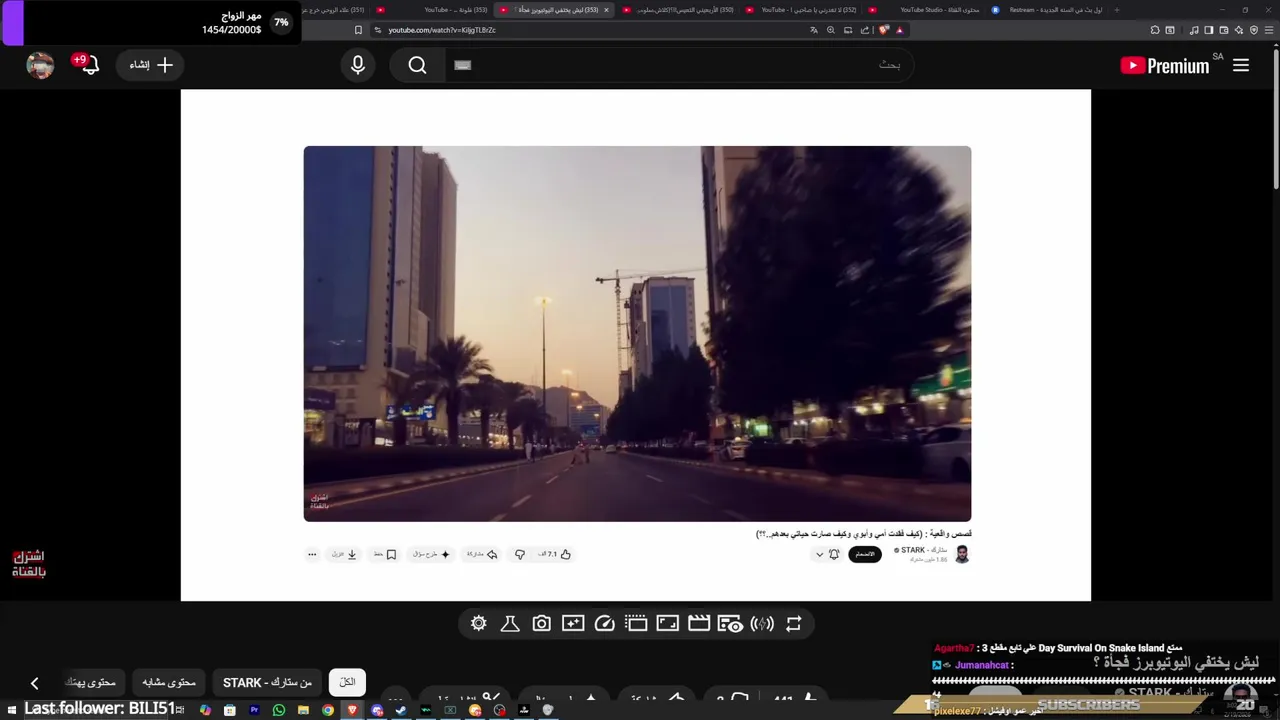The width and height of the screenshot is (1280, 720).
Task: Click the download arrow button
Action: point(345,554)
